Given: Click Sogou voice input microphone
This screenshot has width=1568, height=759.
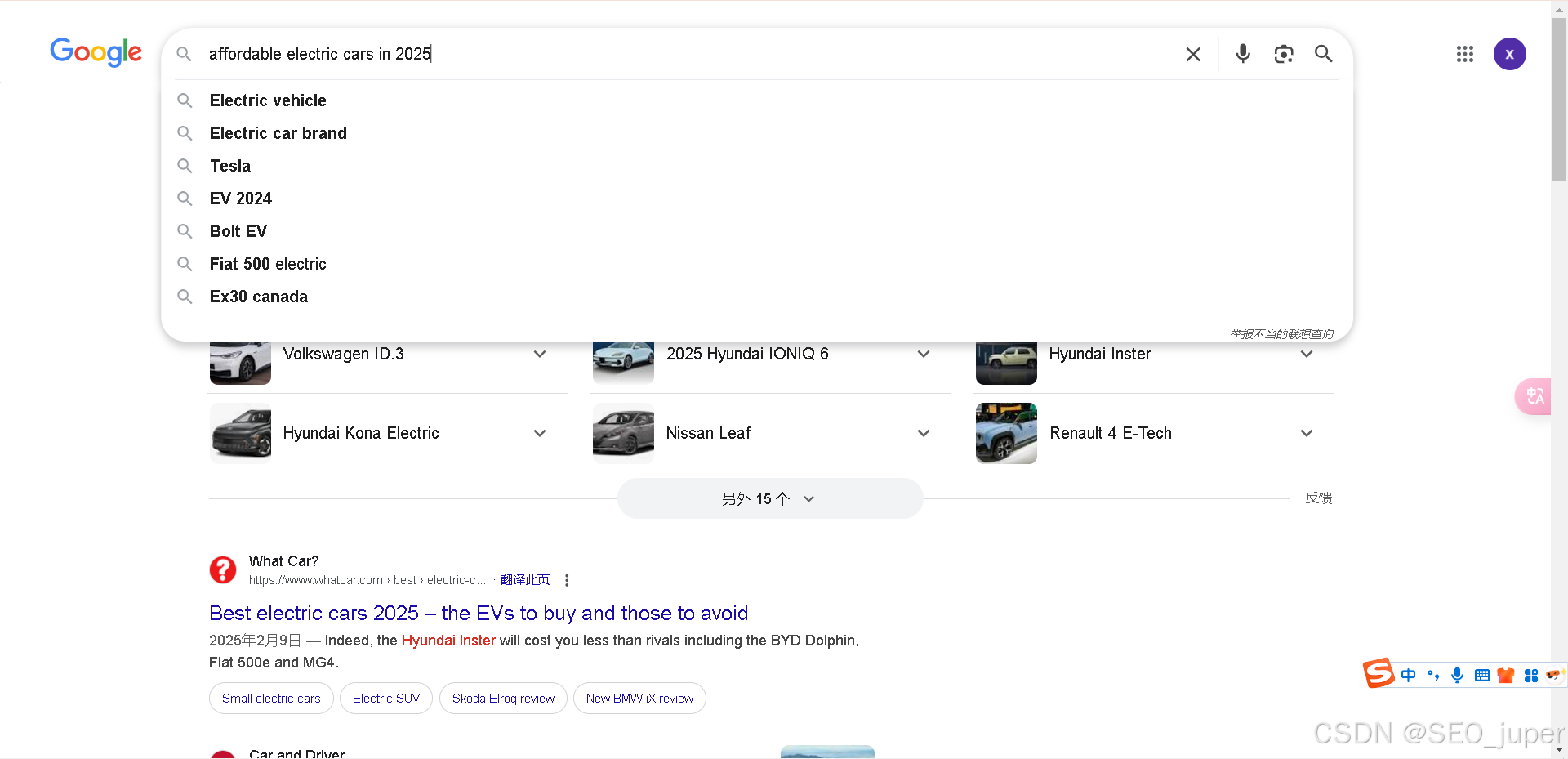Looking at the screenshot, I should coord(1457,675).
